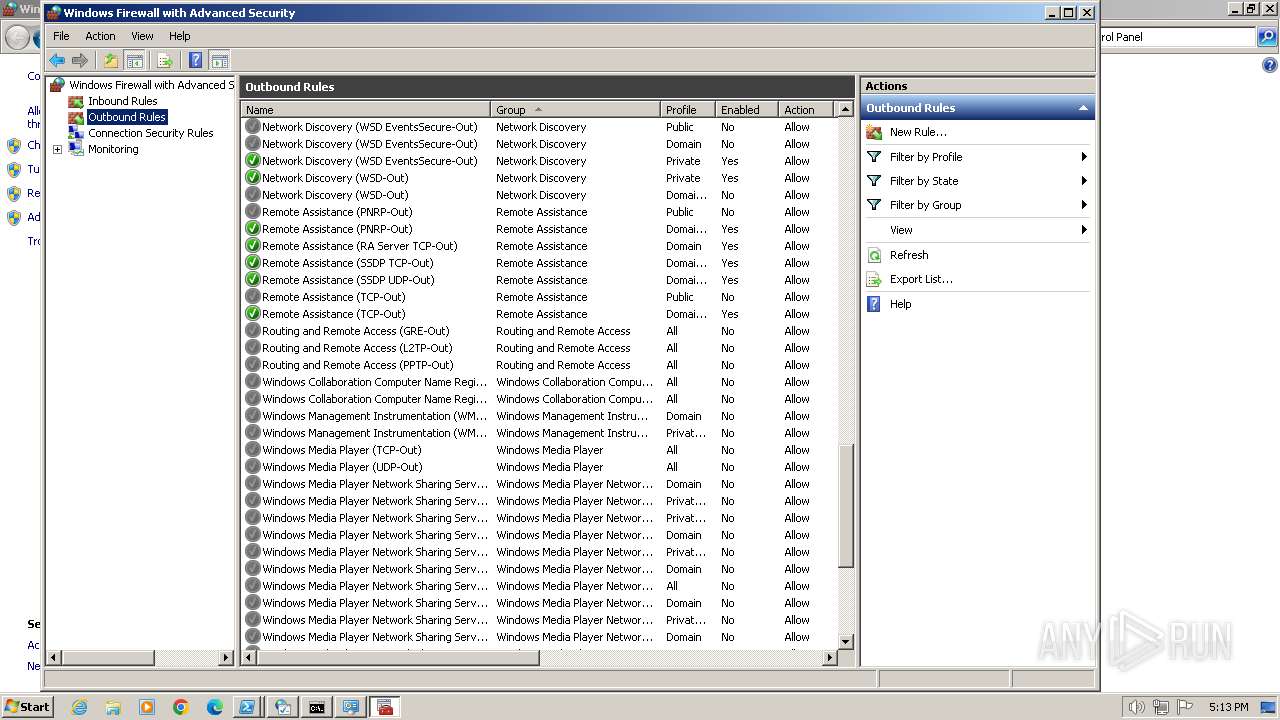The image size is (1280, 720).
Task: Click rules list horizontal scrollbar right arrow
Action: coord(829,657)
